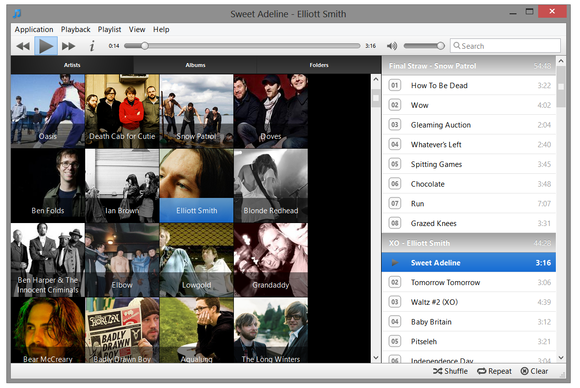Select the Doves artist thumbnail

(271, 111)
